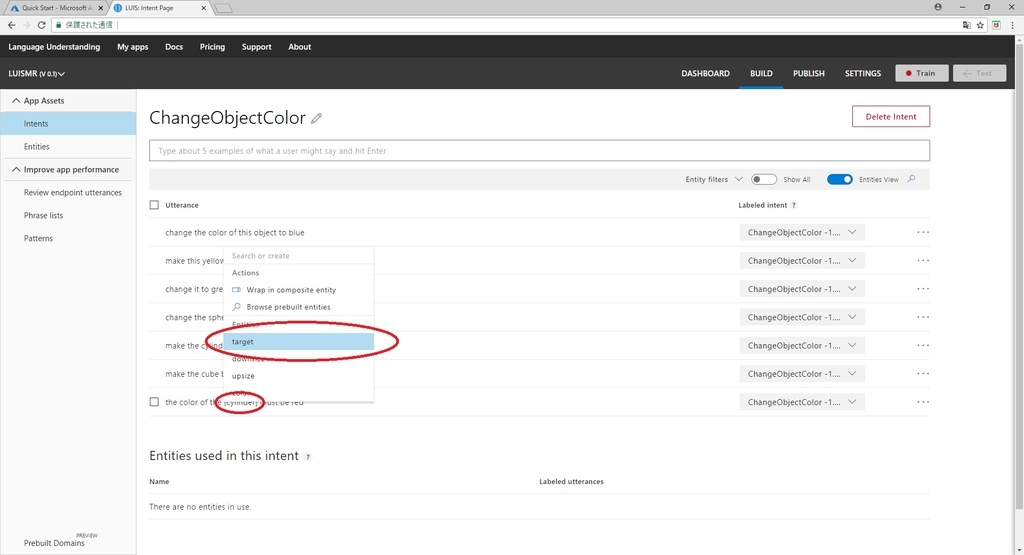Image resolution: width=1024 pixels, height=555 pixels.
Task: Switch to the DASHBOARD tab
Action: [x=705, y=74]
